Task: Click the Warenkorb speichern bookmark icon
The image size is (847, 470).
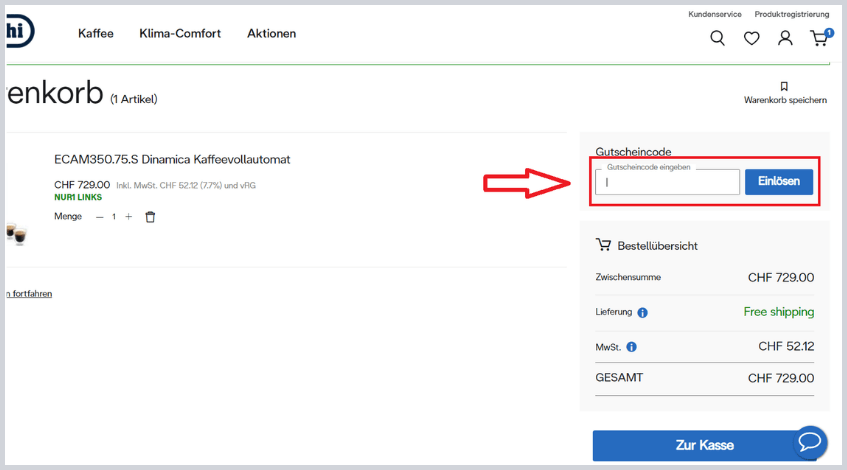Action: point(784,86)
